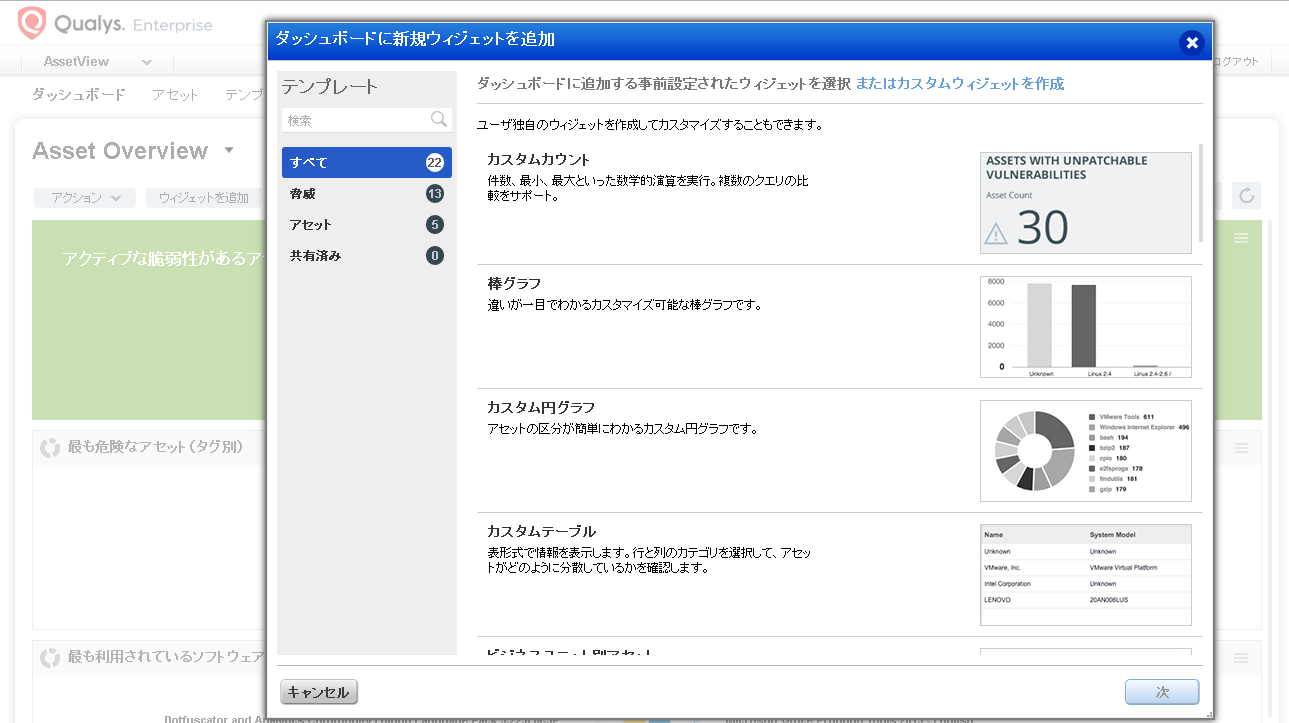
Task: Select the アセット template category
Action: 367,224
